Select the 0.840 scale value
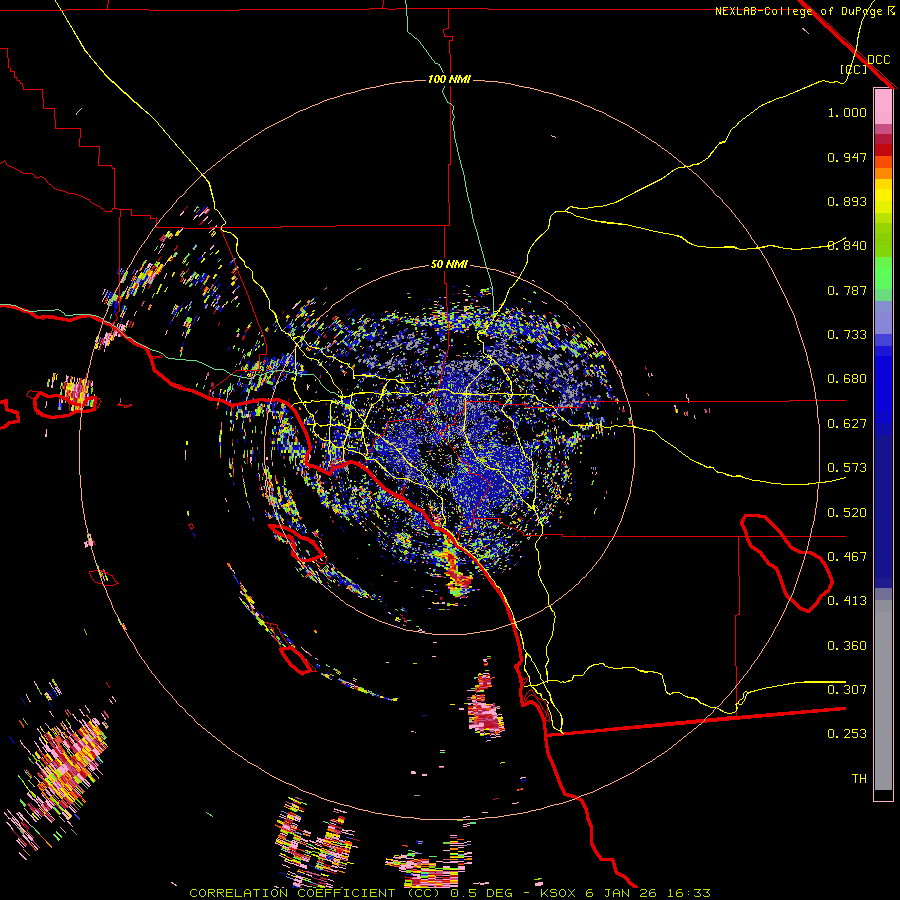 847,246
